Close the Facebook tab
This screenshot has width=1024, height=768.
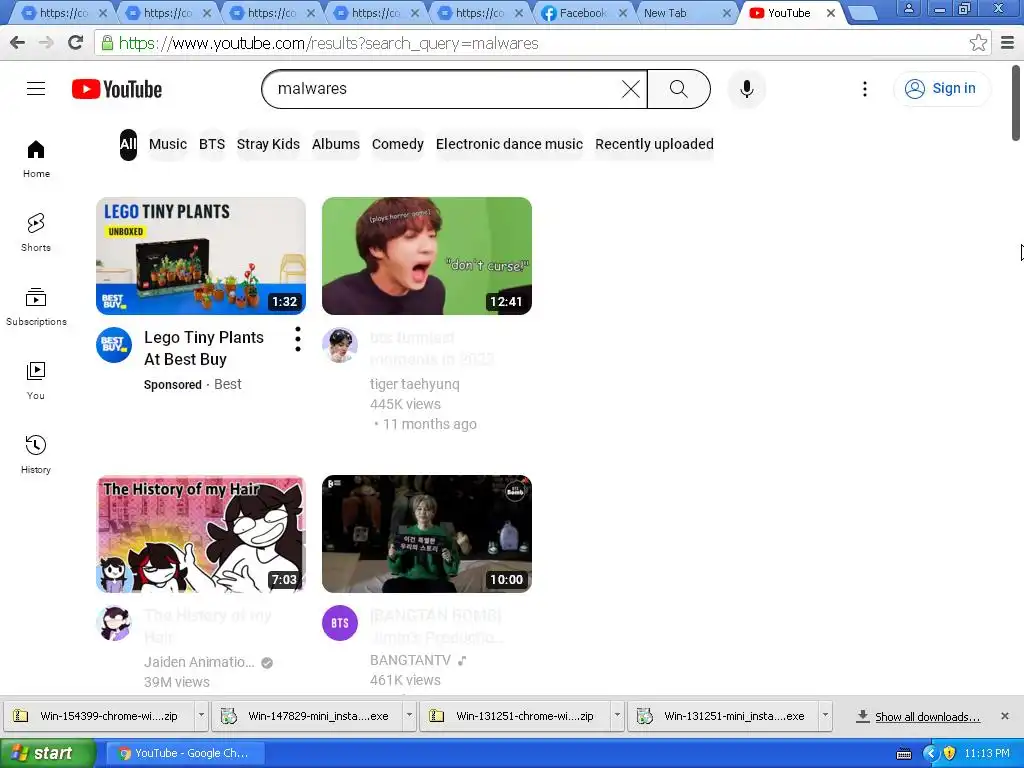(x=623, y=13)
